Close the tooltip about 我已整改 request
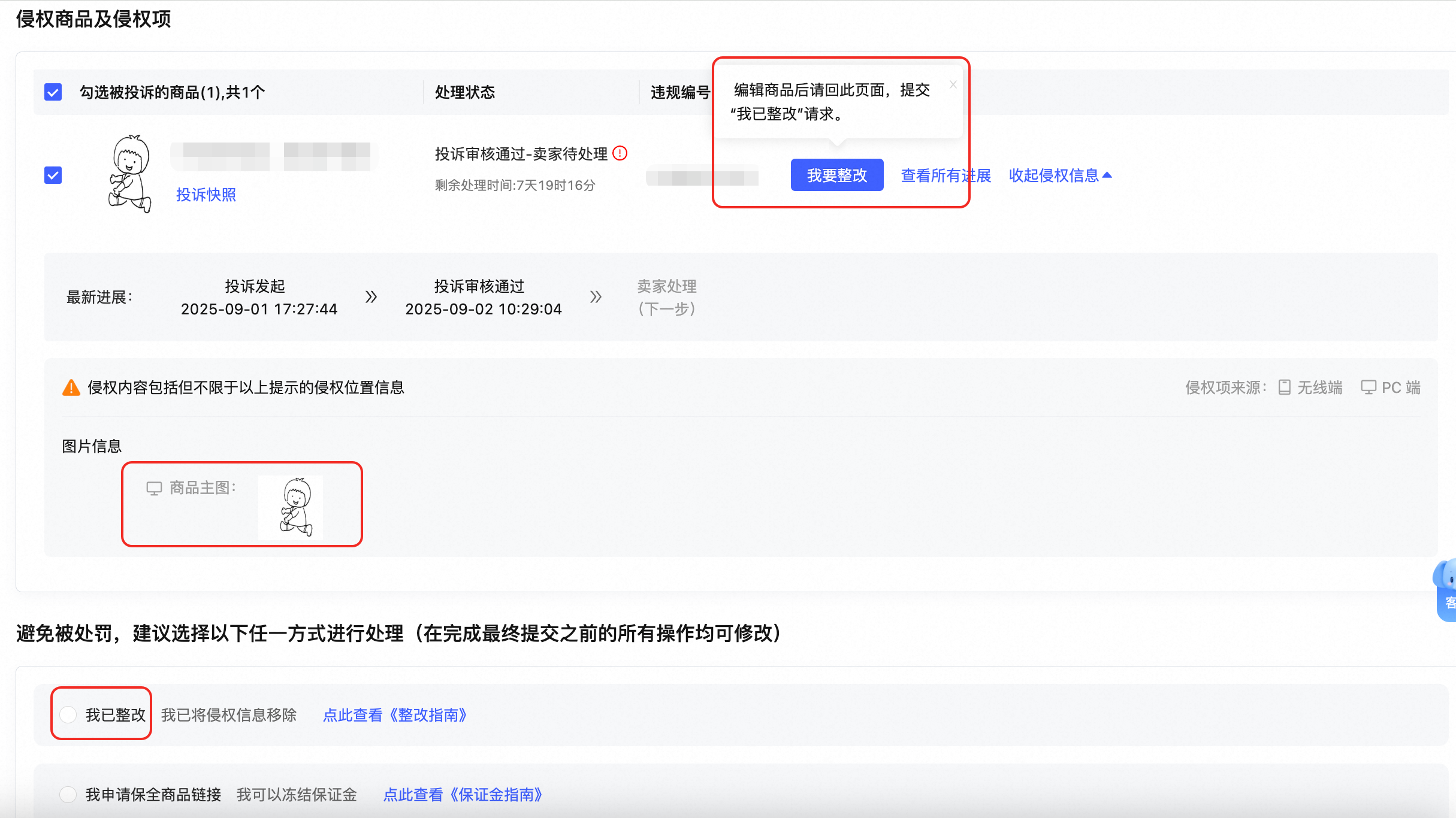Screen dimensions: 1456x818 click(953, 84)
